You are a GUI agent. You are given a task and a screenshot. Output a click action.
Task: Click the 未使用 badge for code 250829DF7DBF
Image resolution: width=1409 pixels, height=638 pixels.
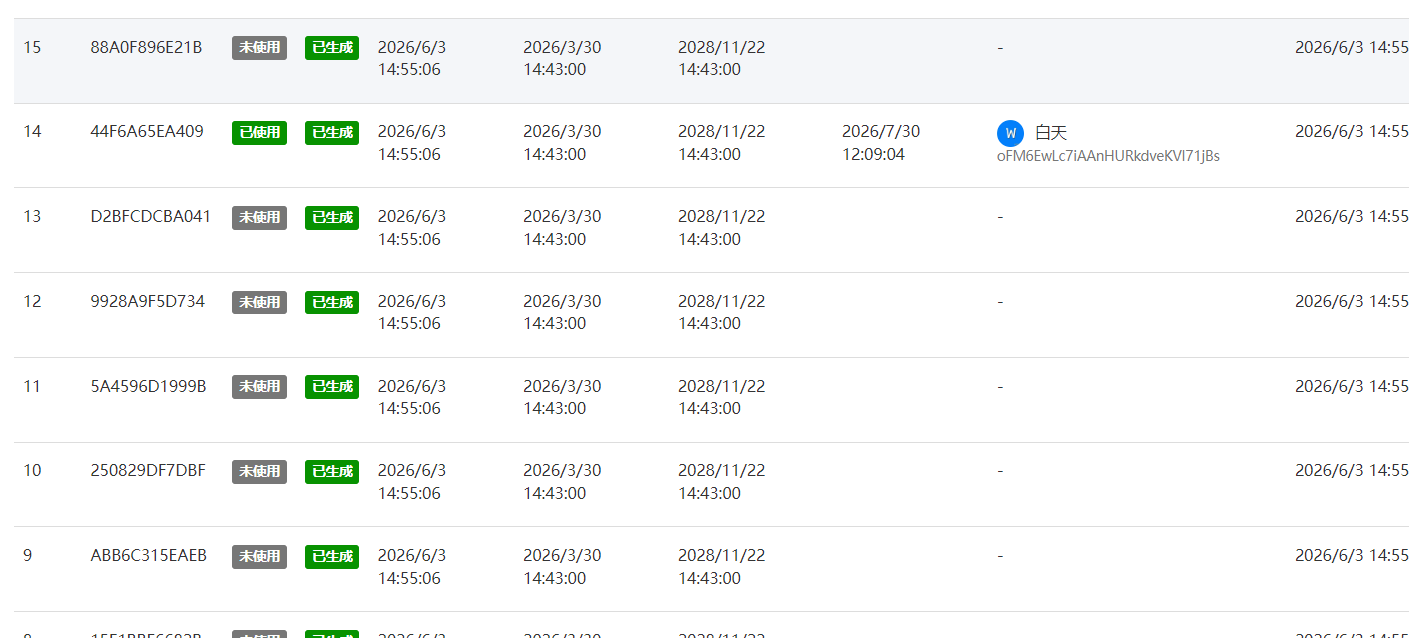[x=259, y=471]
